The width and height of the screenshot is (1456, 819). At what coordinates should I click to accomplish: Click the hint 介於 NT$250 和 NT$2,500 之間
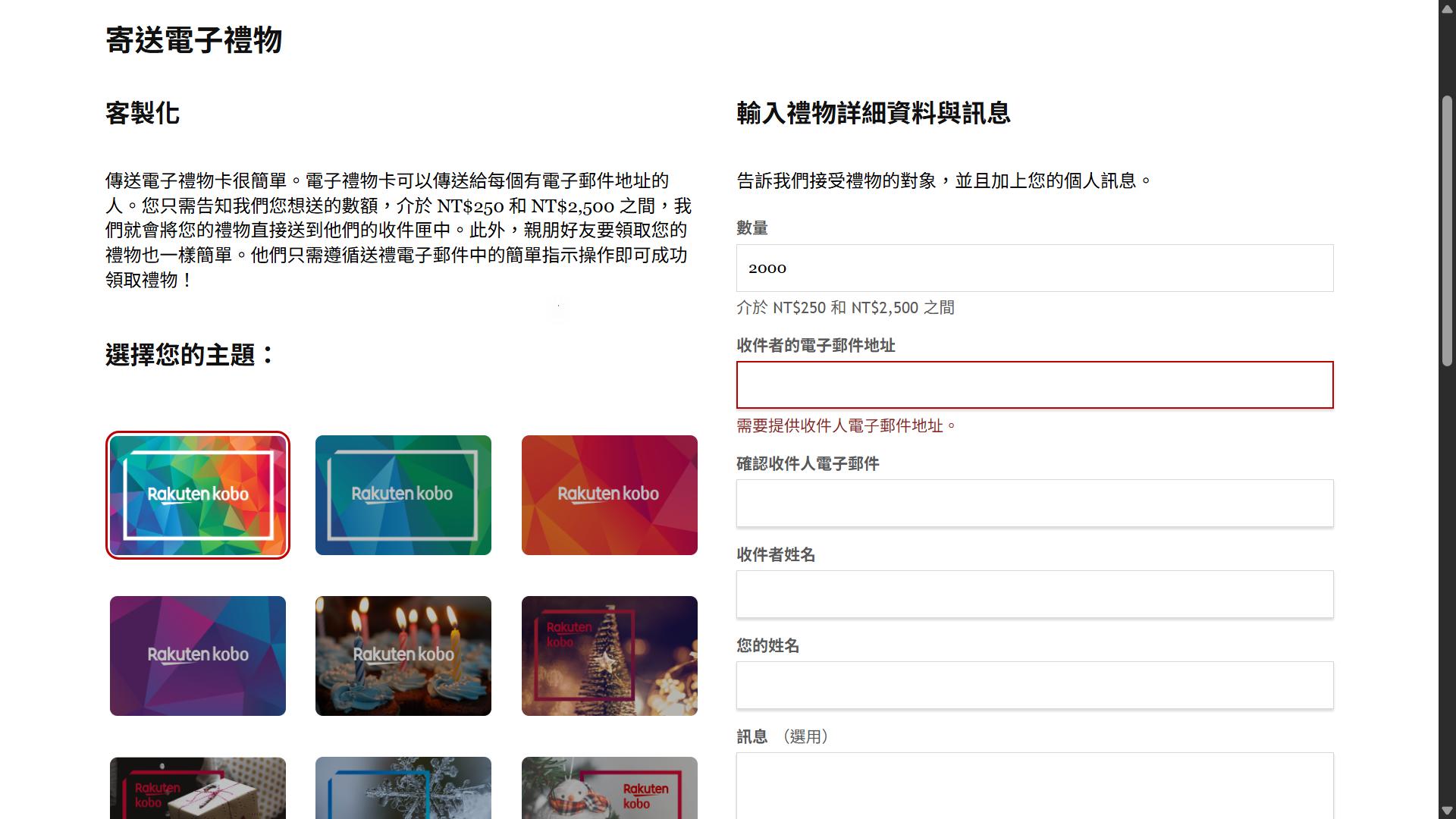click(x=846, y=308)
